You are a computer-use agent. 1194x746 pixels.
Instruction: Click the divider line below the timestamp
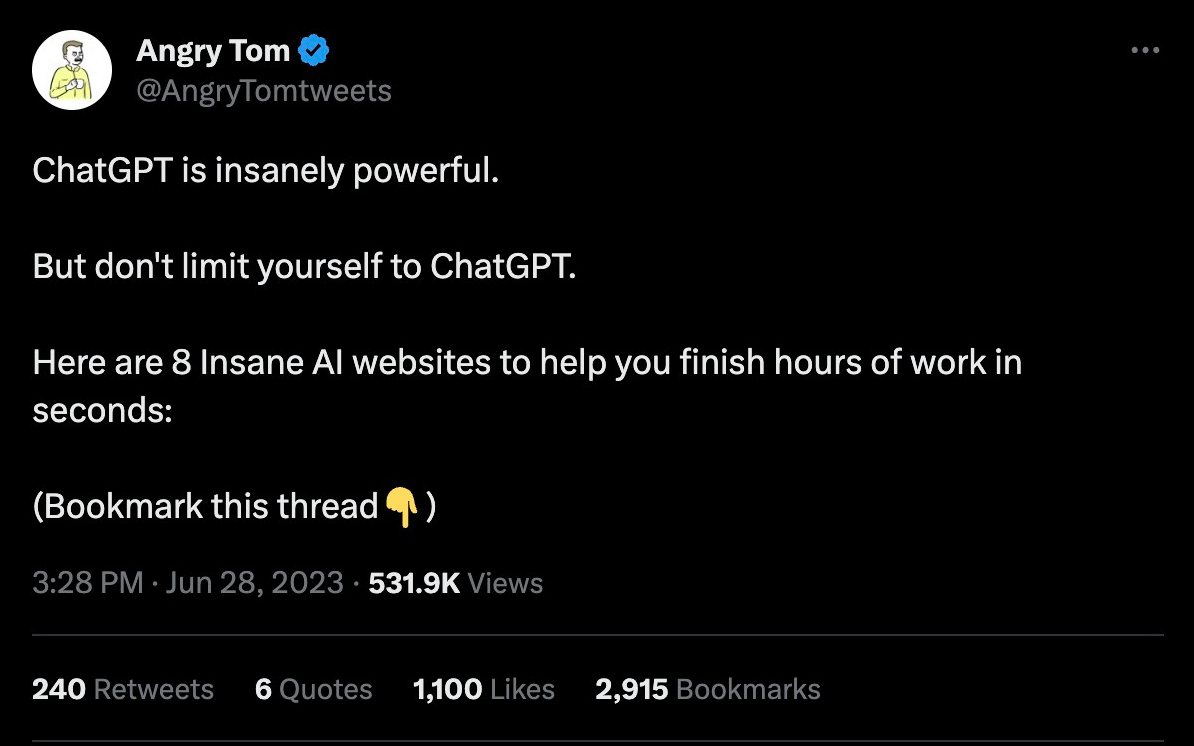pyautogui.click(x=597, y=630)
